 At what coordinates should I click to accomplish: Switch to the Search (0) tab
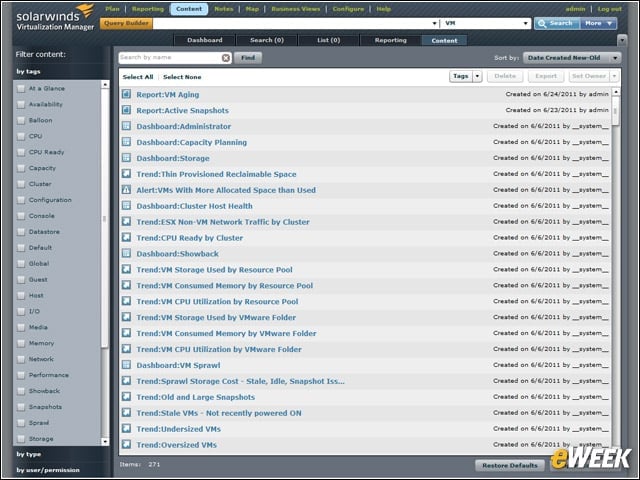coord(267,40)
